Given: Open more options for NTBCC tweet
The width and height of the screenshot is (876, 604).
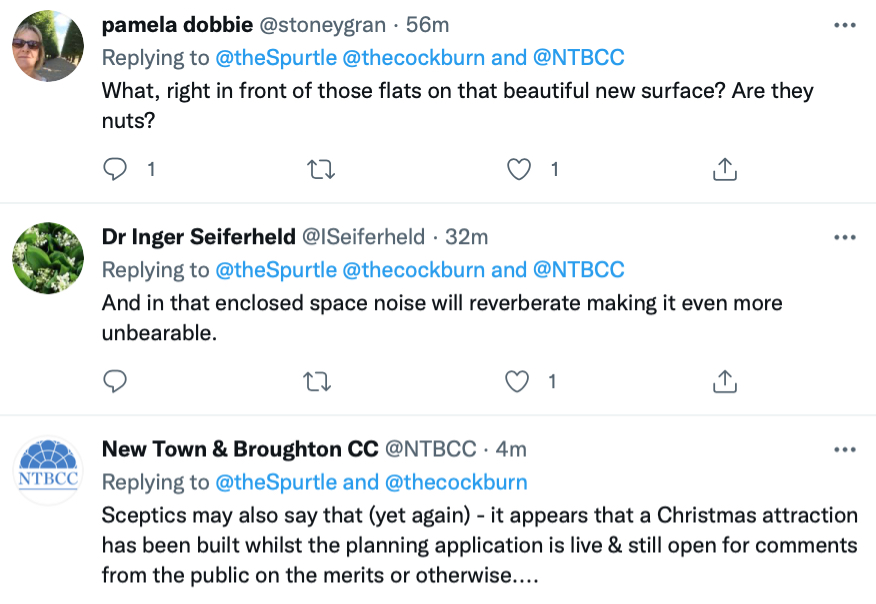Looking at the screenshot, I should (845, 450).
